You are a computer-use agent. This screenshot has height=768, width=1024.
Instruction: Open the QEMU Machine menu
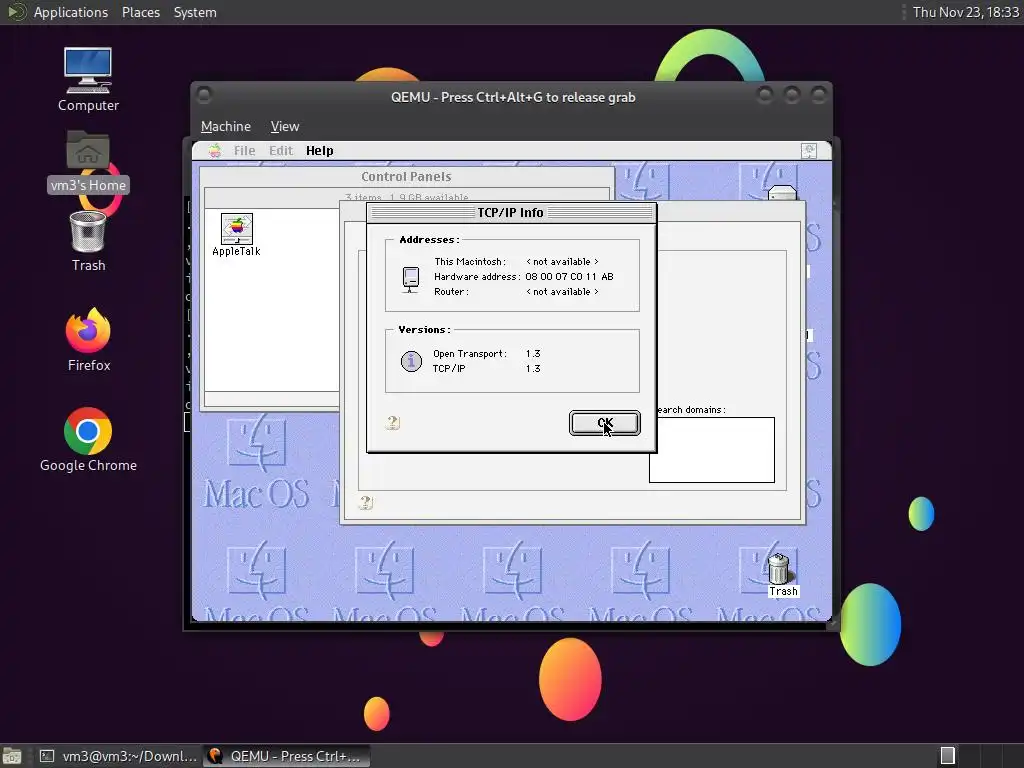tap(225, 127)
